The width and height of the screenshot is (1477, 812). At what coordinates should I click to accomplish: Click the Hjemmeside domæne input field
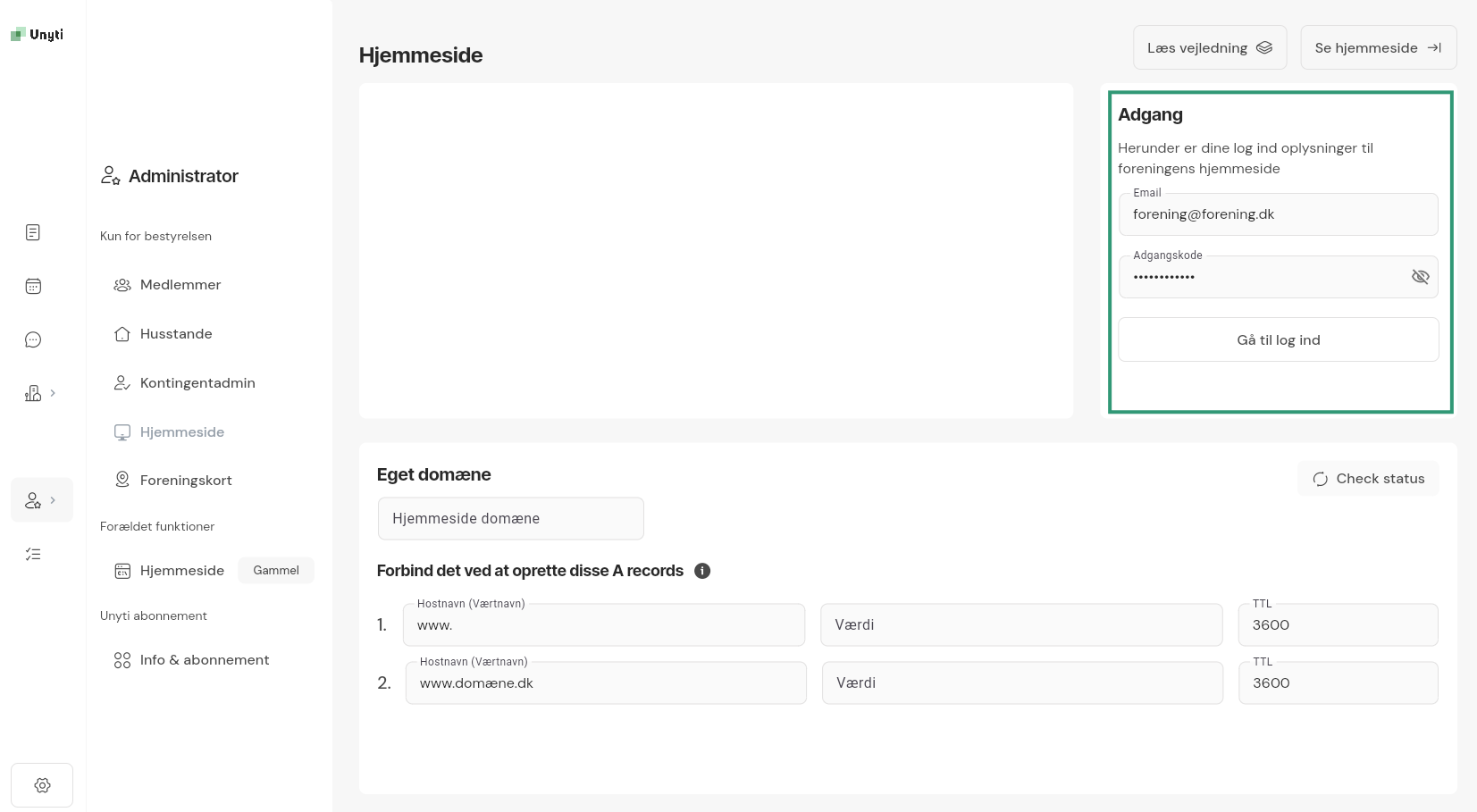(x=510, y=519)
